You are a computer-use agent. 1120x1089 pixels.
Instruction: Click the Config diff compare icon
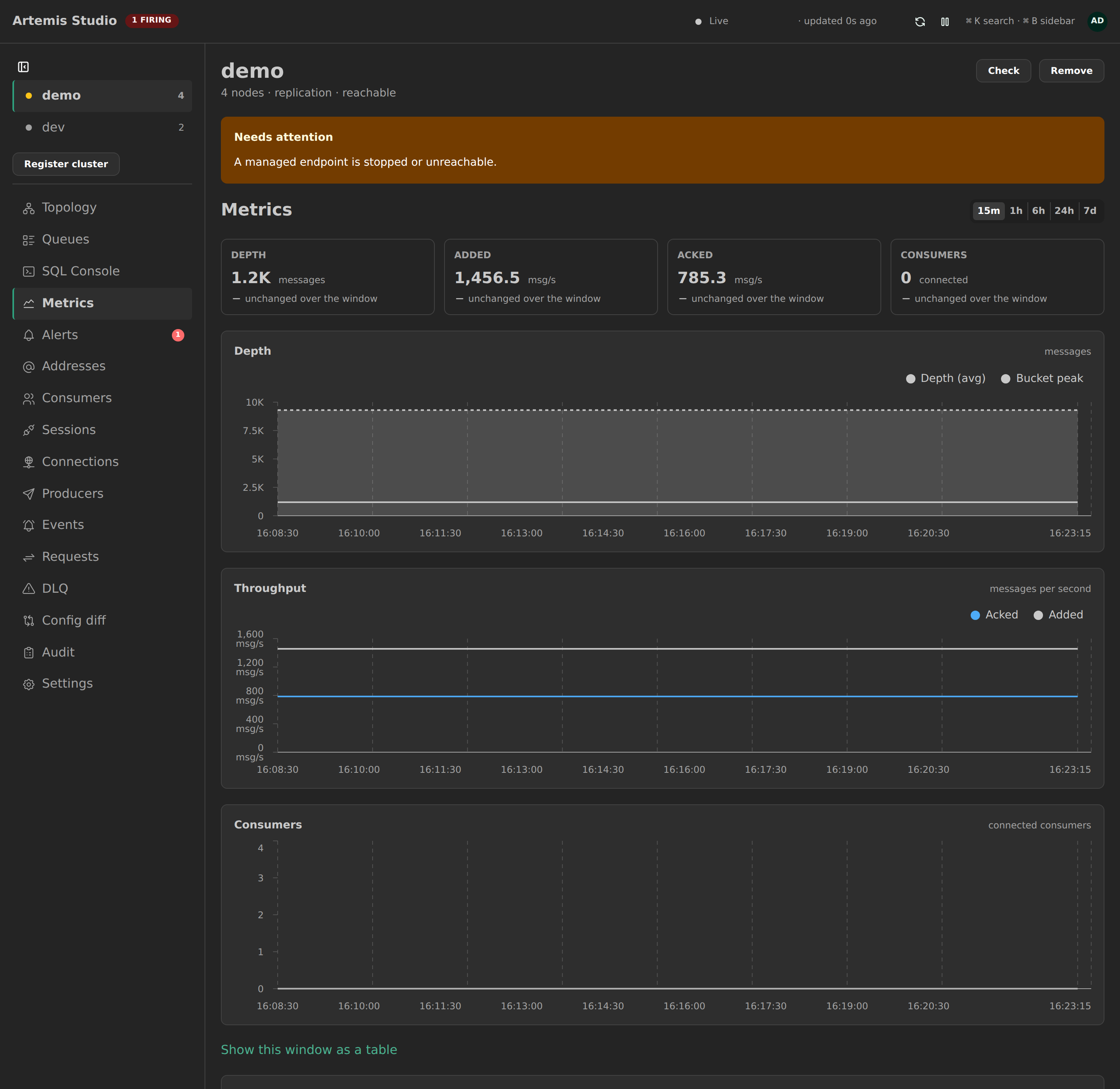(x=29, y=621)
